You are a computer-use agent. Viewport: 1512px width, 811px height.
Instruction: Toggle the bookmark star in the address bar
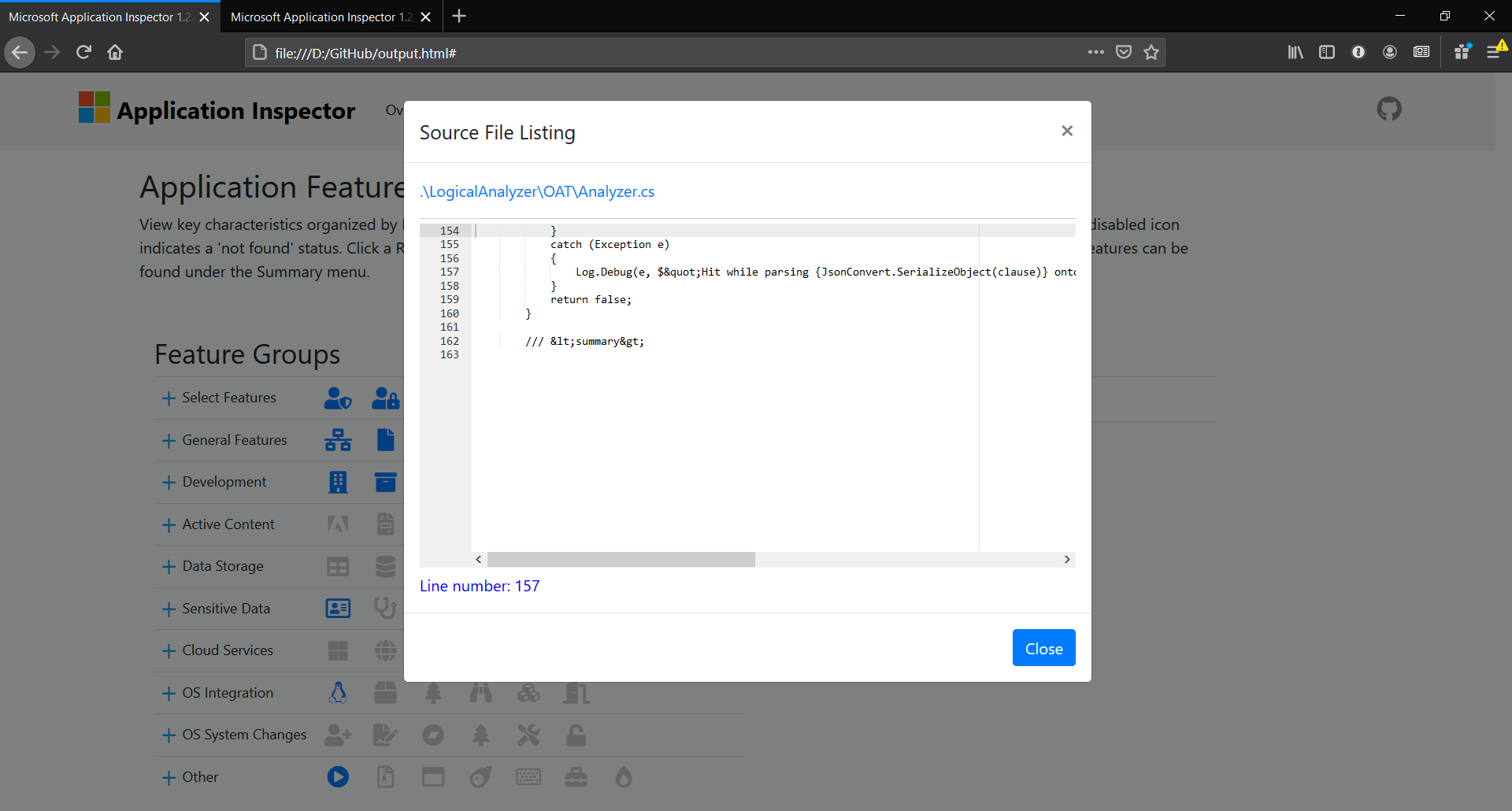[x=1151, y=52]
